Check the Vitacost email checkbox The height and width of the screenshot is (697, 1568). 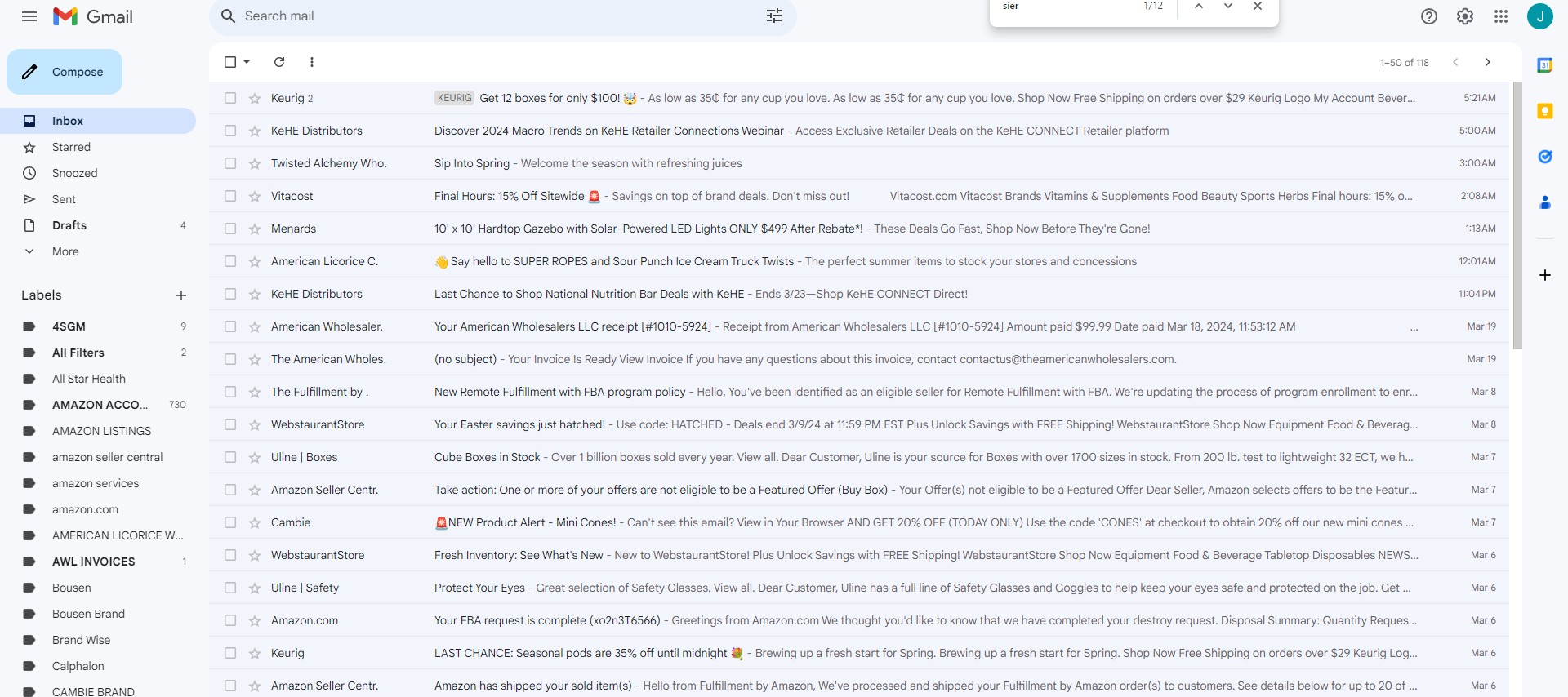pos(230,196)
